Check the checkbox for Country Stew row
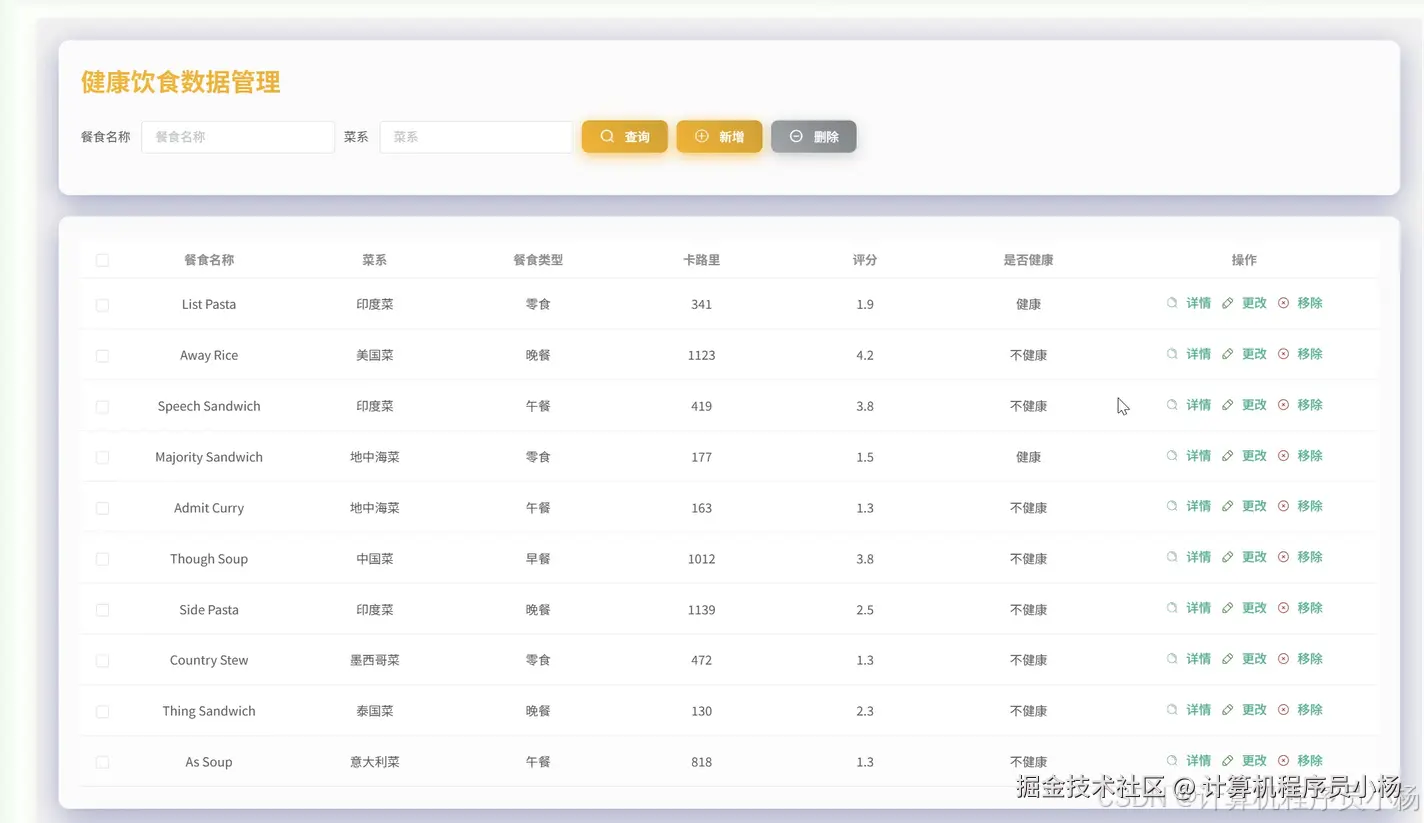The image size is (1424, 823). [103, 659]
